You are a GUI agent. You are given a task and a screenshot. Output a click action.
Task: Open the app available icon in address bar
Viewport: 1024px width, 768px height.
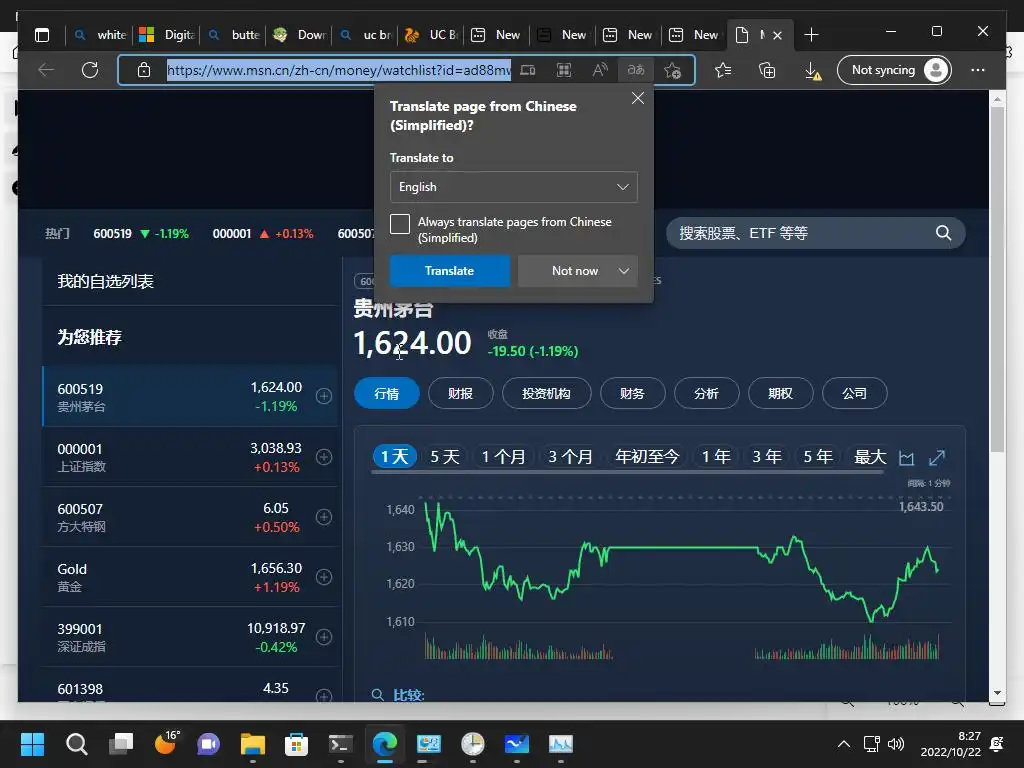528,70
